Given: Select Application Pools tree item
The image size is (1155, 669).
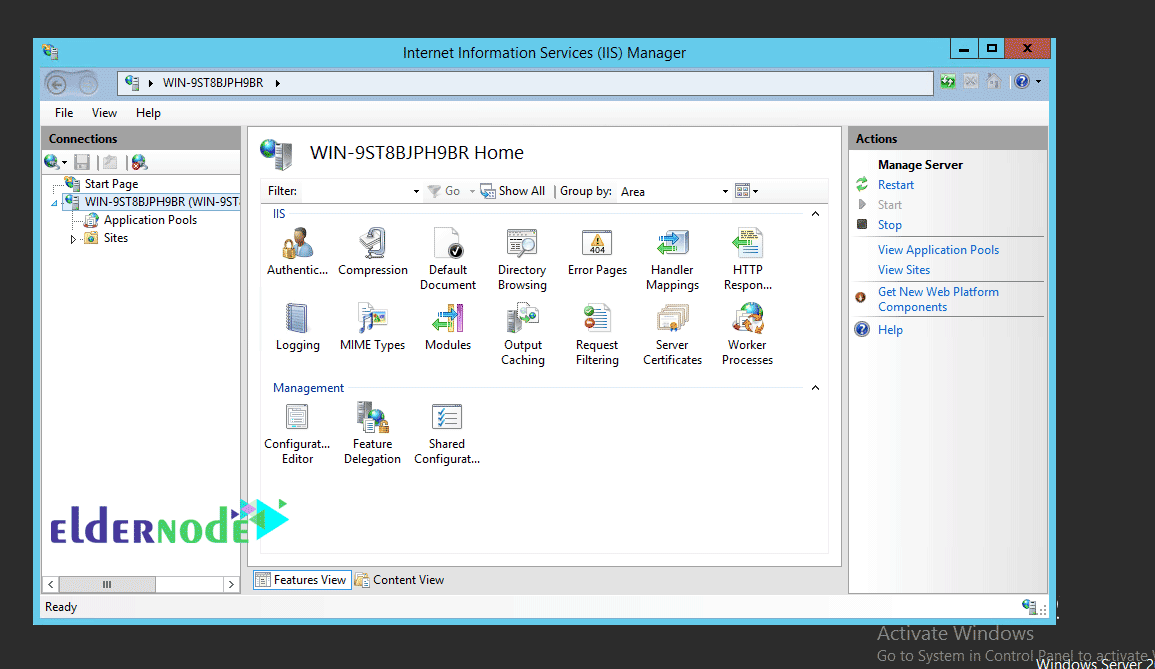Looking at the screenshot, I should (x=150, y=220).
